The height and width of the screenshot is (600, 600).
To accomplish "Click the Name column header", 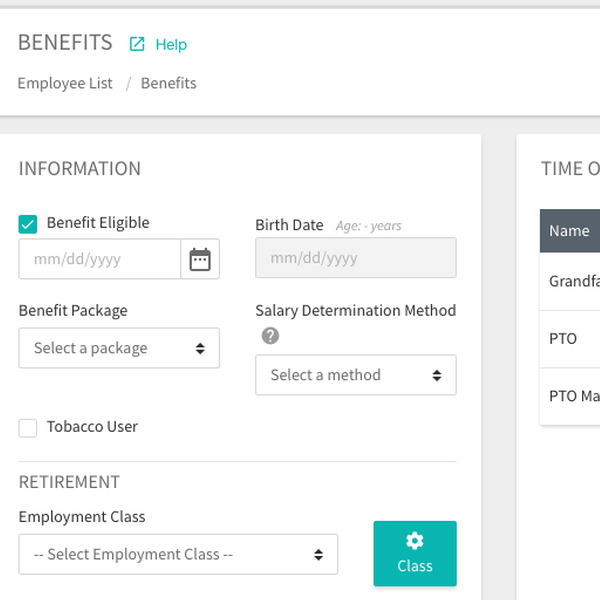I will pyautogui.click(x=569, y=230).
